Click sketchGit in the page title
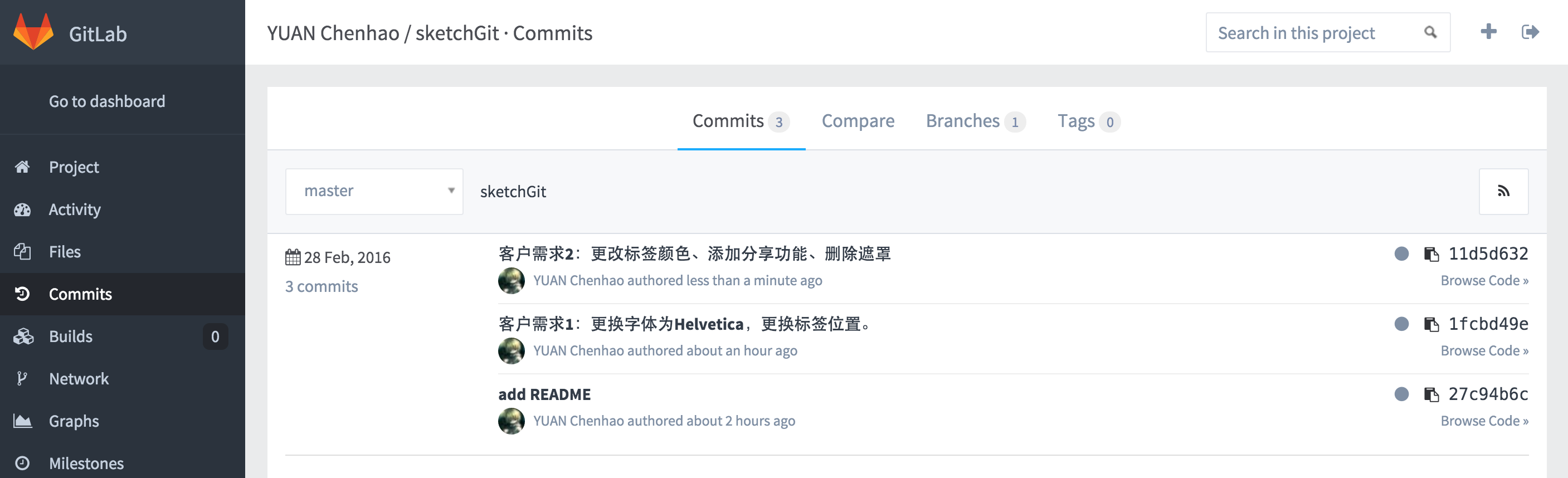The width and height of the screenshot is (1568, 478). (x=457, y=33)
